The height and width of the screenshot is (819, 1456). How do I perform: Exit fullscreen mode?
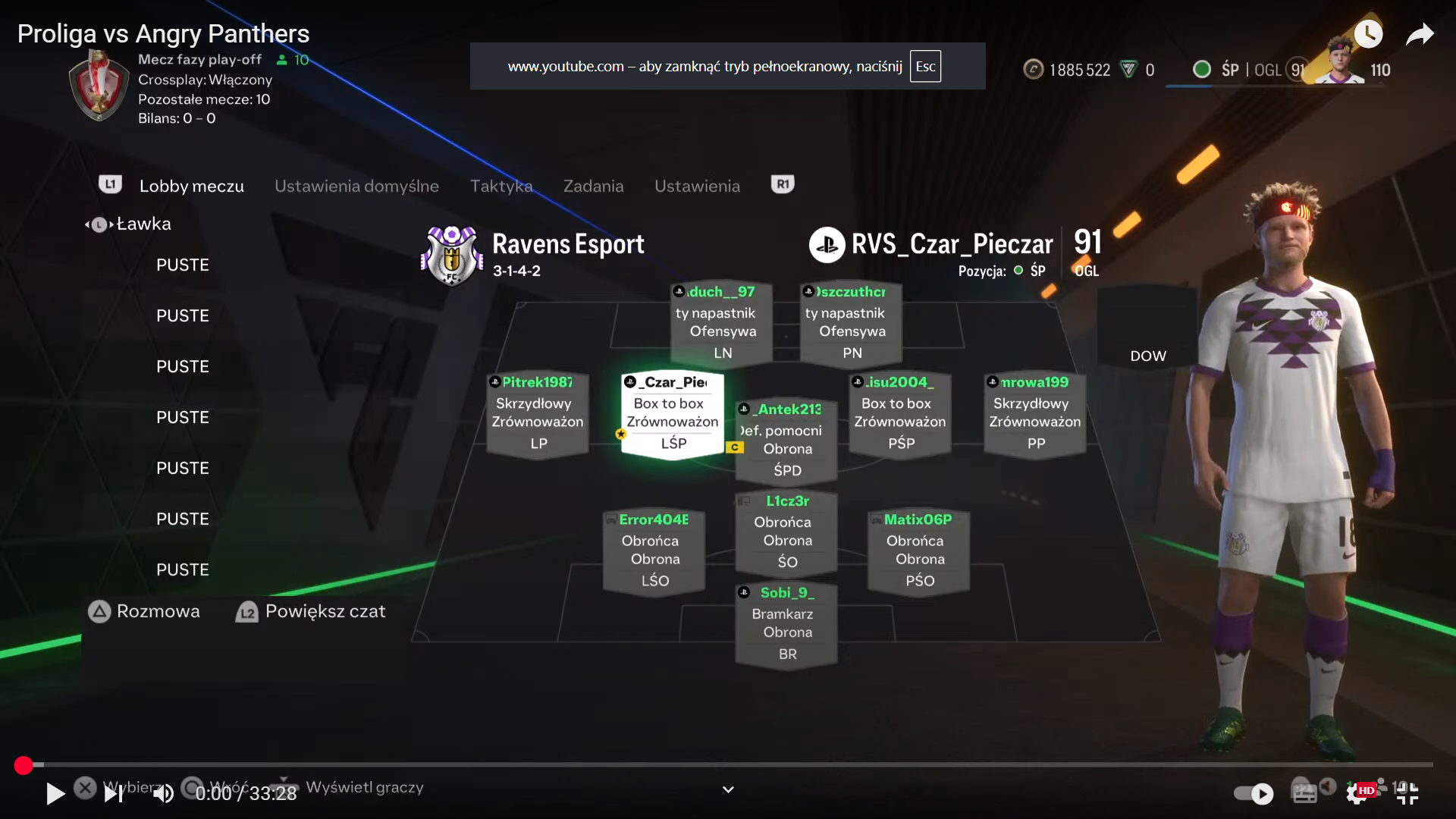click(x=1407, y=793)
